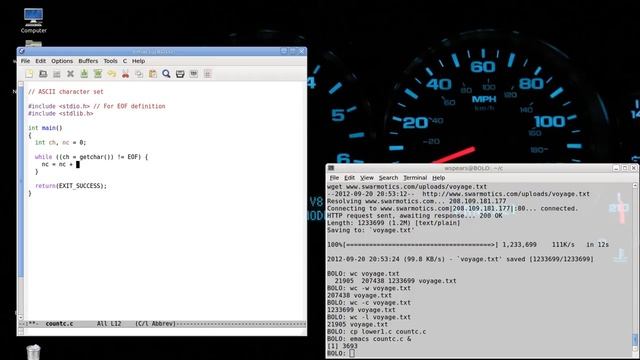Open the Emacs Help menu

pos(138,61)
